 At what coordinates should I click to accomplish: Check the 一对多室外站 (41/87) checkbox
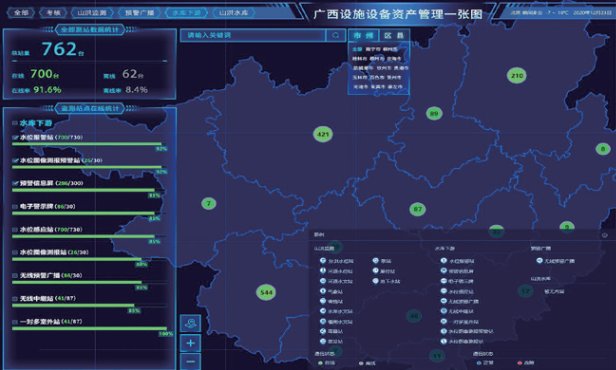pyautogui.click(x=15, y=322)
